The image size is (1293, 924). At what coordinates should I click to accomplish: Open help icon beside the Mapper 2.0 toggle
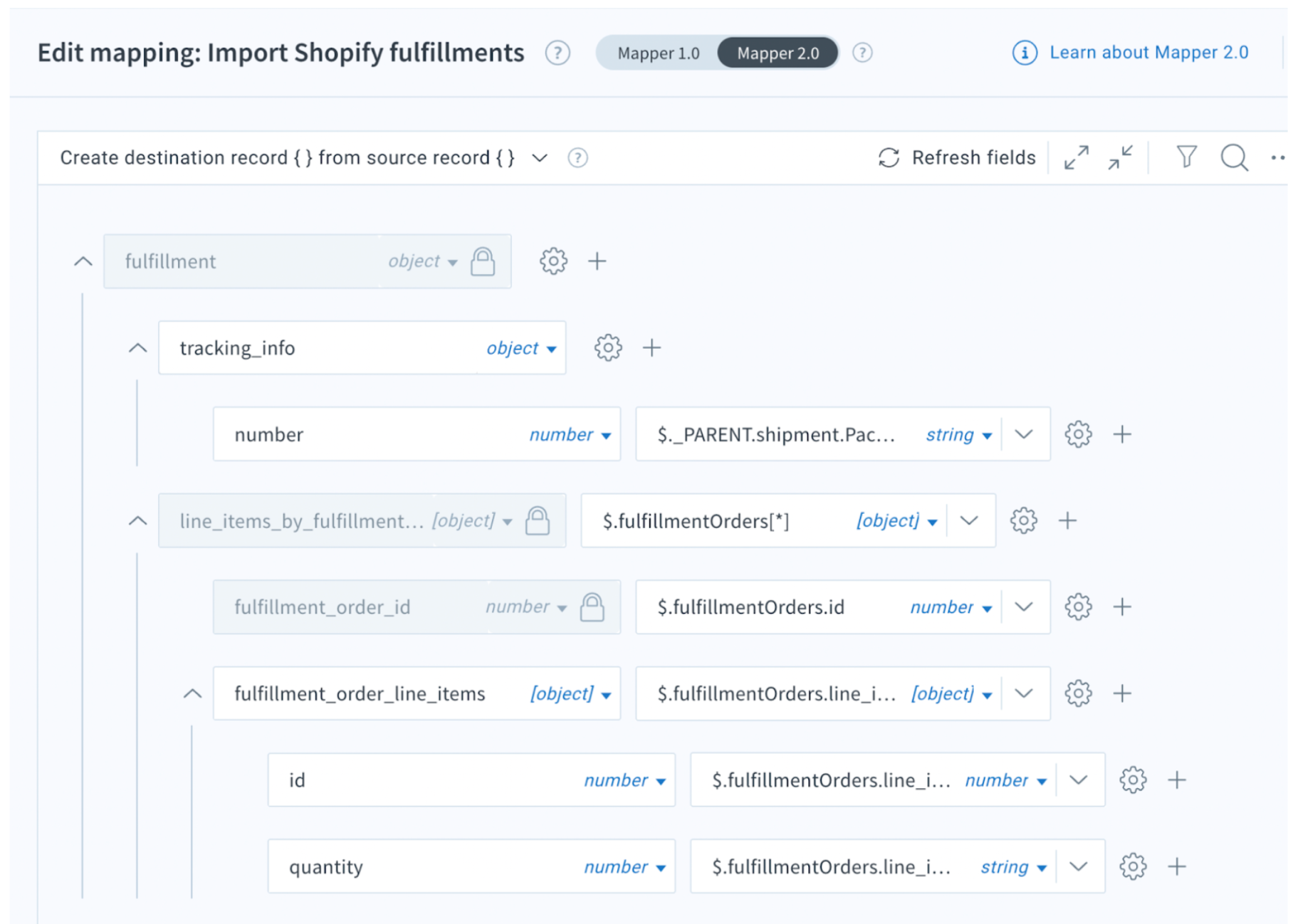coord(862,53)
